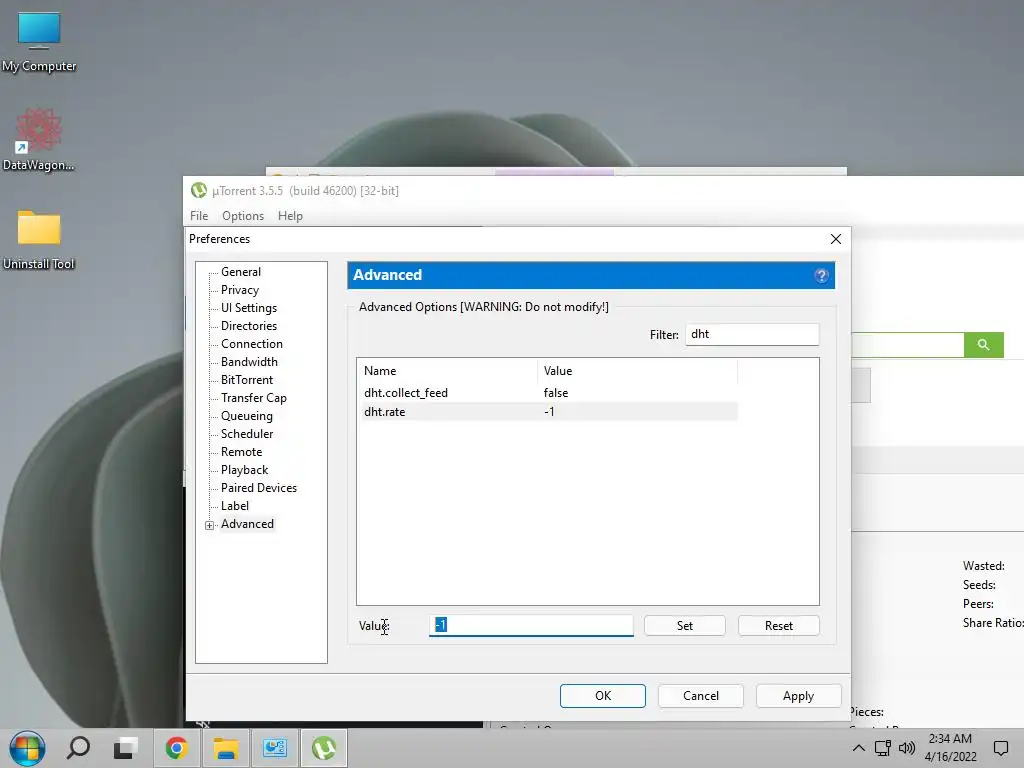Viewport: 1024px width, 768px height.
Task: Select Privacy in preferences tree
Action: tap(240, 290)
